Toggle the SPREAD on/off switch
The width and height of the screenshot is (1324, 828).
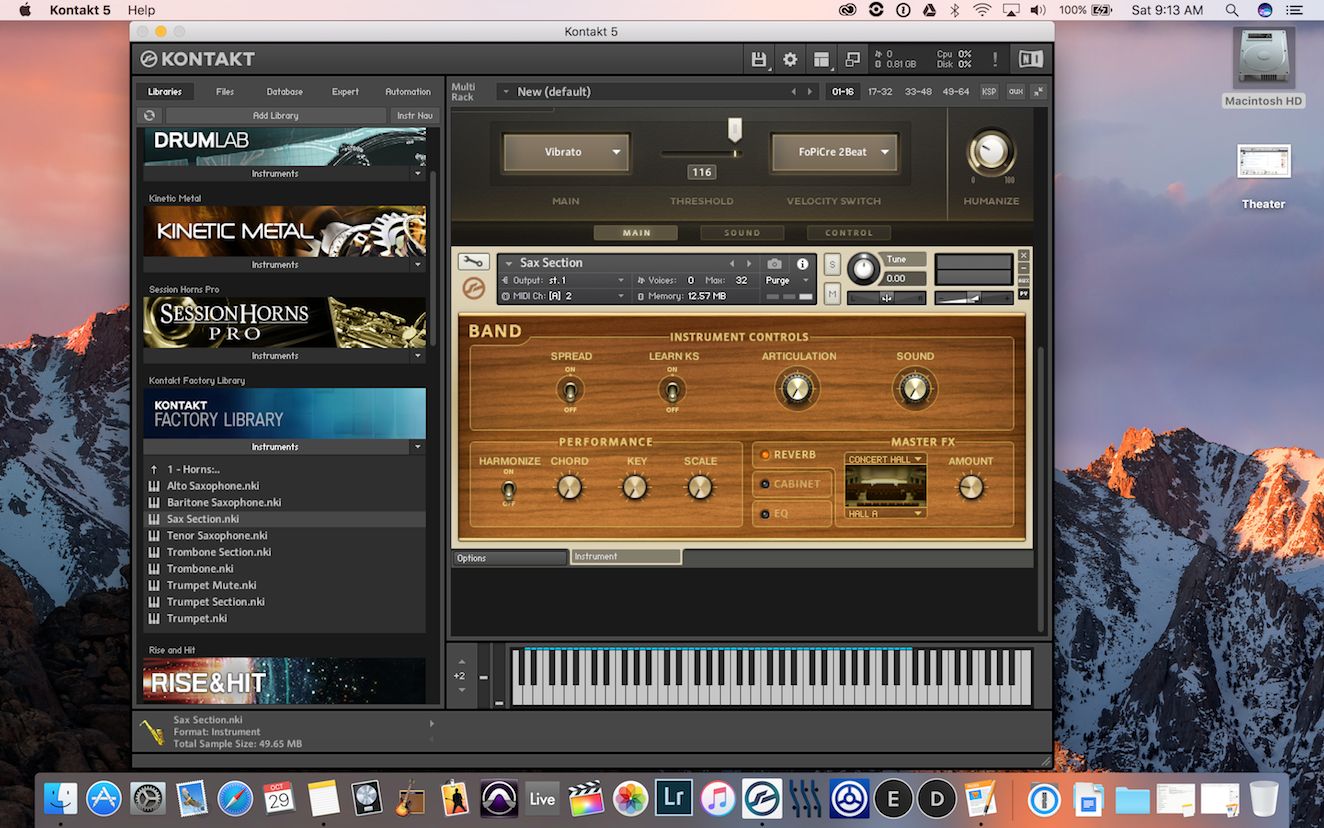571,389
